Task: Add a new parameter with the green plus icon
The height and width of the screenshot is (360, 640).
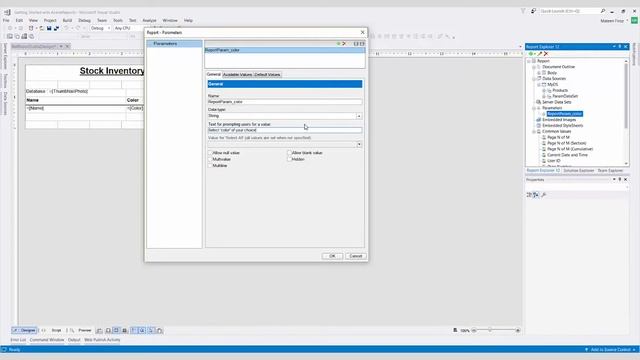Action: pos(338,44)
